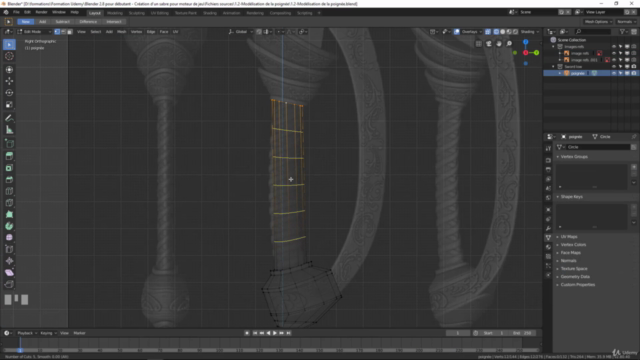Select the Inset Faces tool

pyautogui.click(x=9, y=168)
